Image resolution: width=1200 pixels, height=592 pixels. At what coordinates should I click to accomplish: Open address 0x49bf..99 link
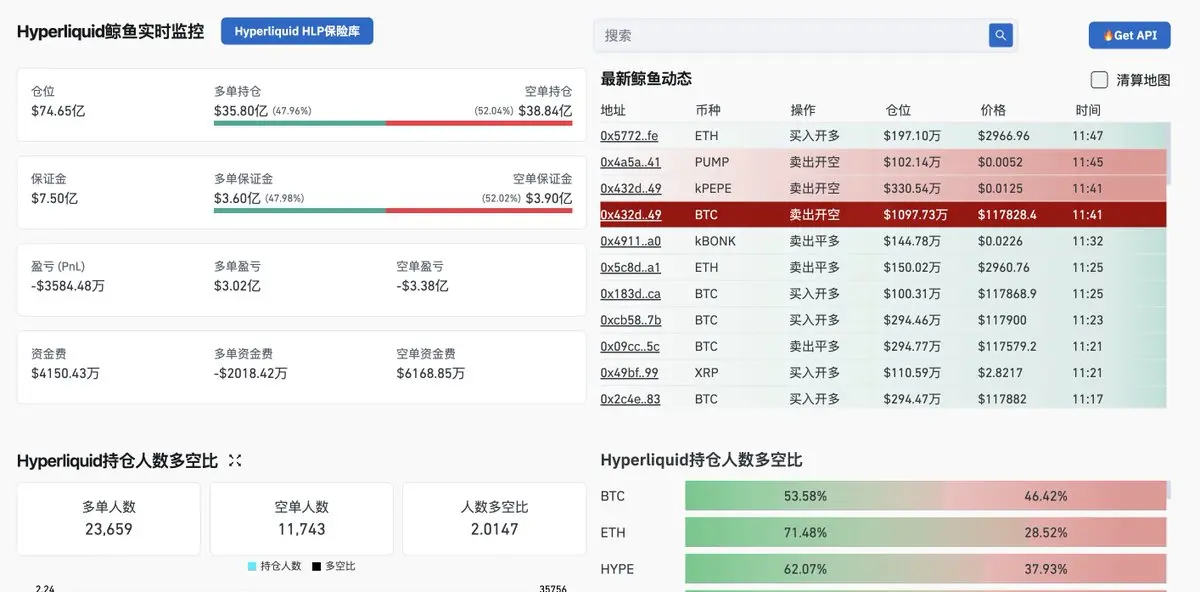pyautogui.click(x=629, y=373)
